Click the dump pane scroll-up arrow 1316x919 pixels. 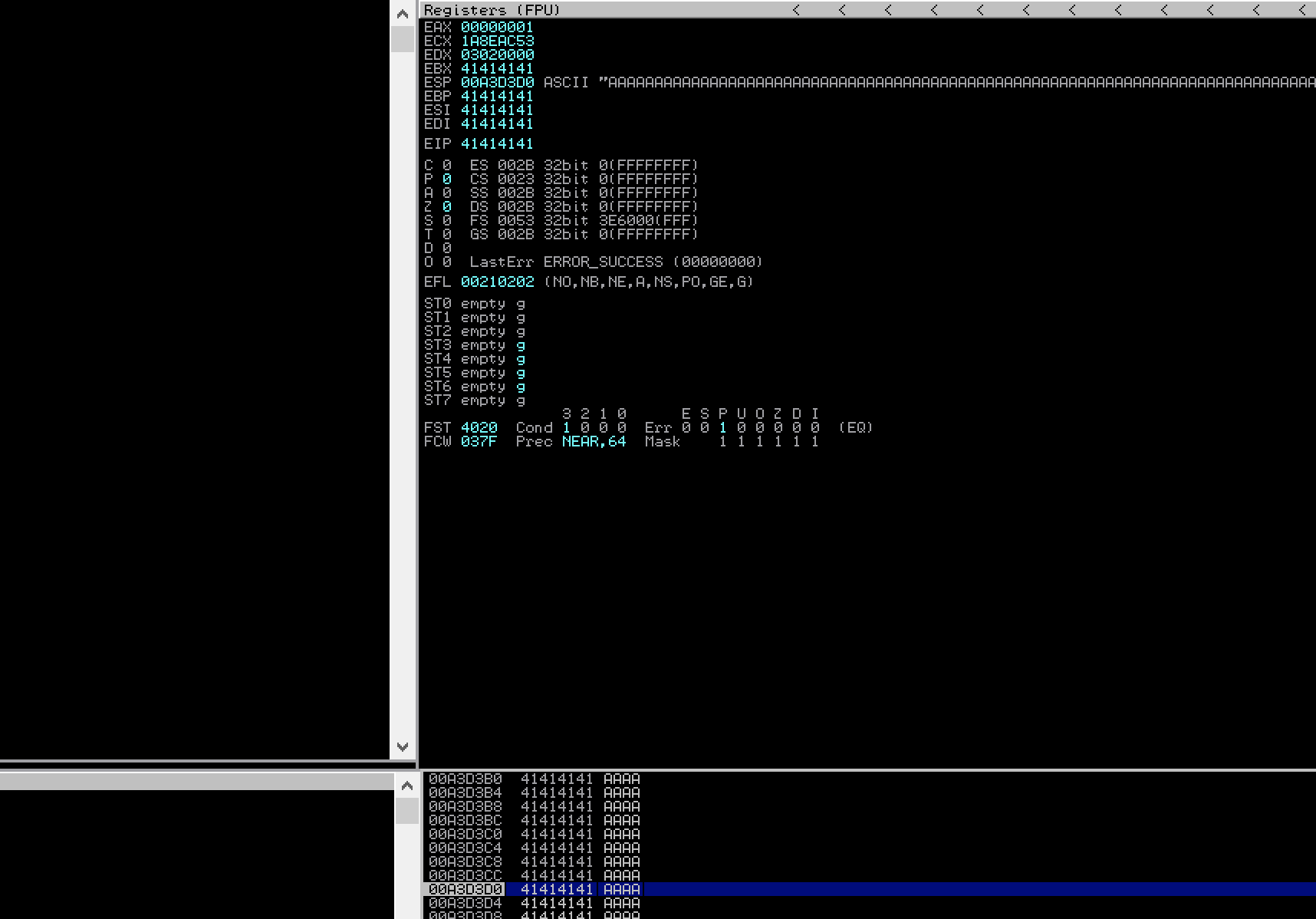tap(406, 785)
